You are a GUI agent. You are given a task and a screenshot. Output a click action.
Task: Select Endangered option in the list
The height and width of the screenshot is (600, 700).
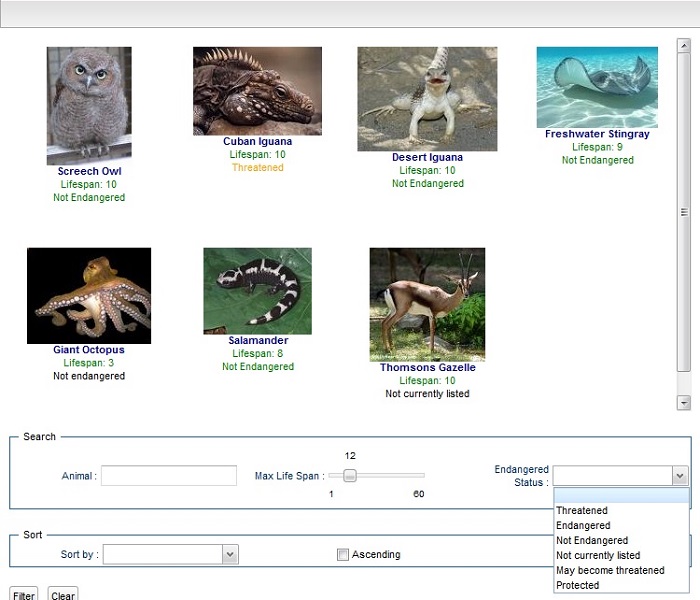click(x=583, y=526)
